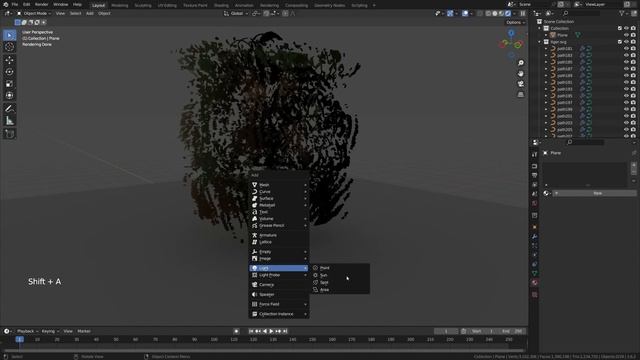
Task: Select the current frame marker on timeline
Action: click(x=19, y=339)
